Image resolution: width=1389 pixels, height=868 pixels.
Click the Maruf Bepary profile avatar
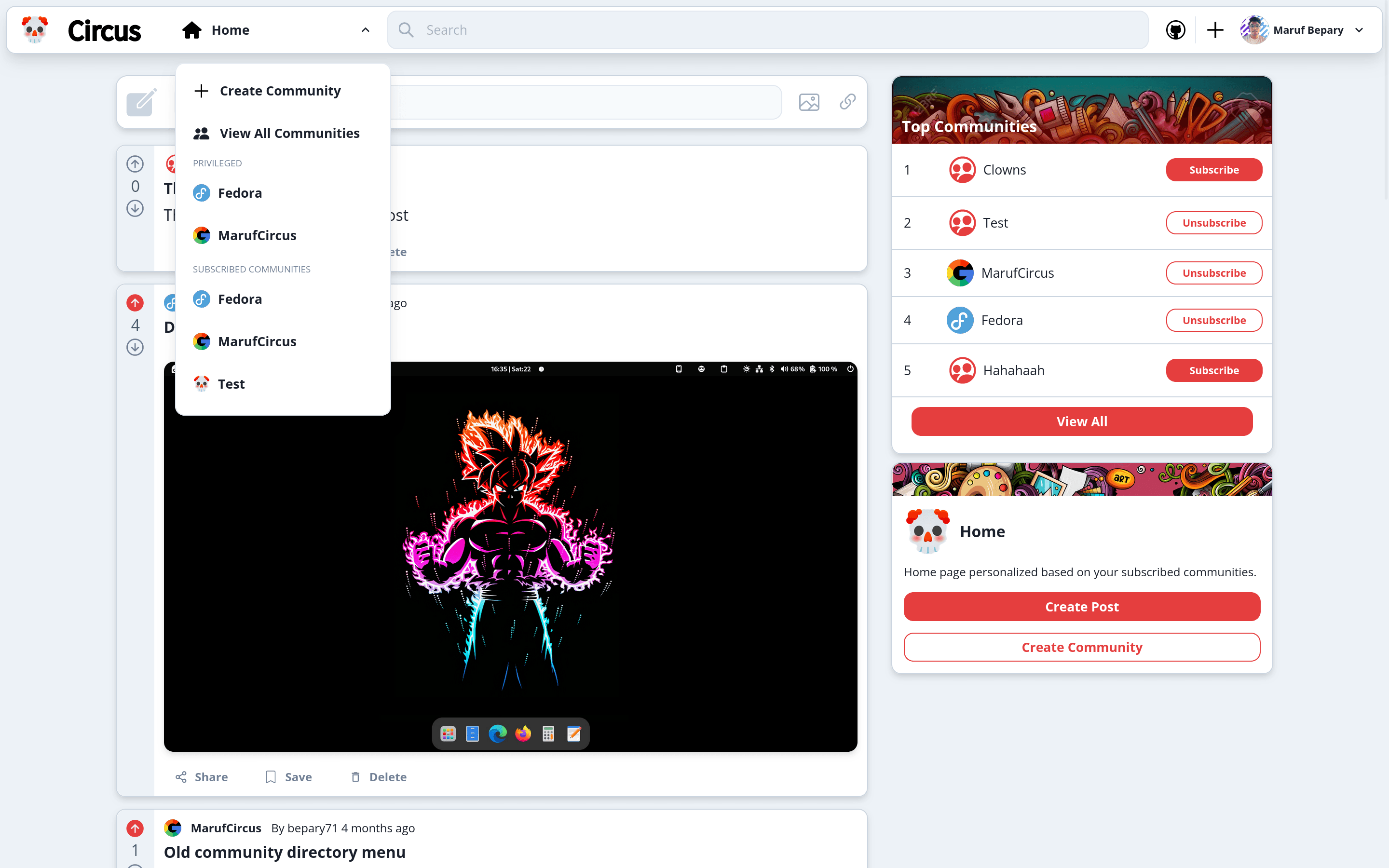[1254, 30]
